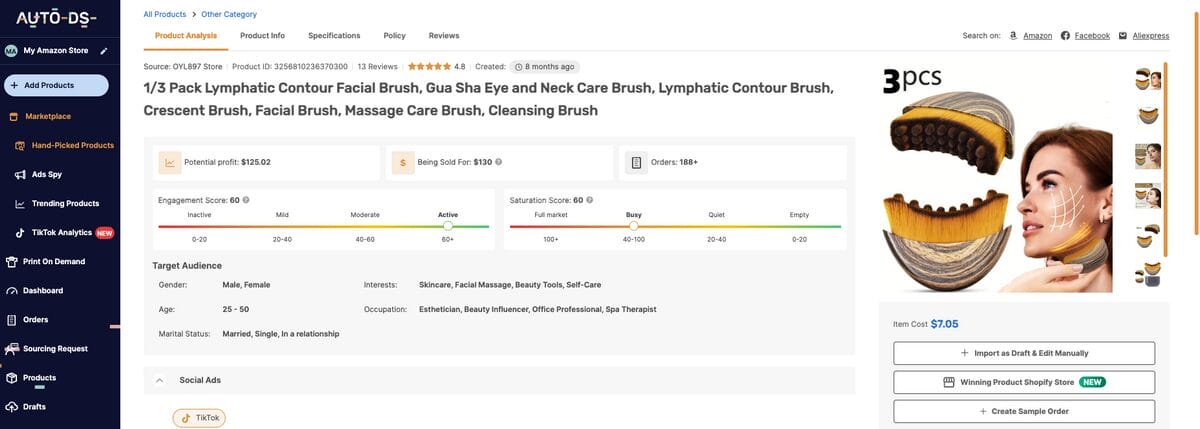Screen dimensions: 1200x429
Task: Click the Engagement Score slider handle
Action: tap(448, 226)
